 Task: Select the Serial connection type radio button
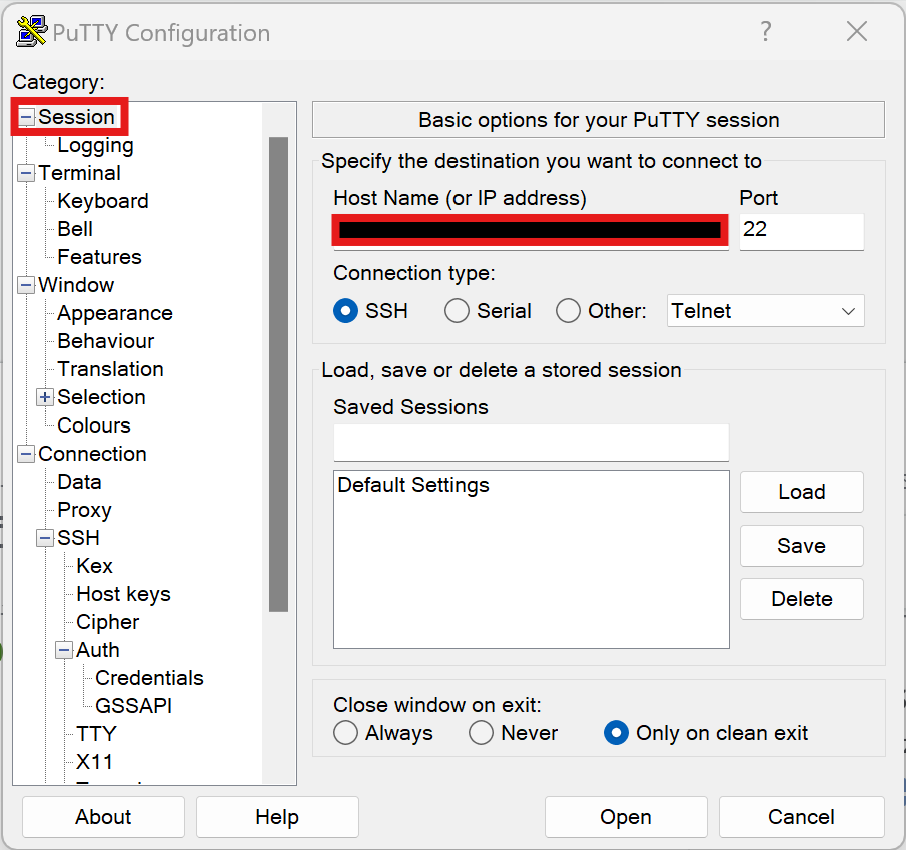point(456,311)
